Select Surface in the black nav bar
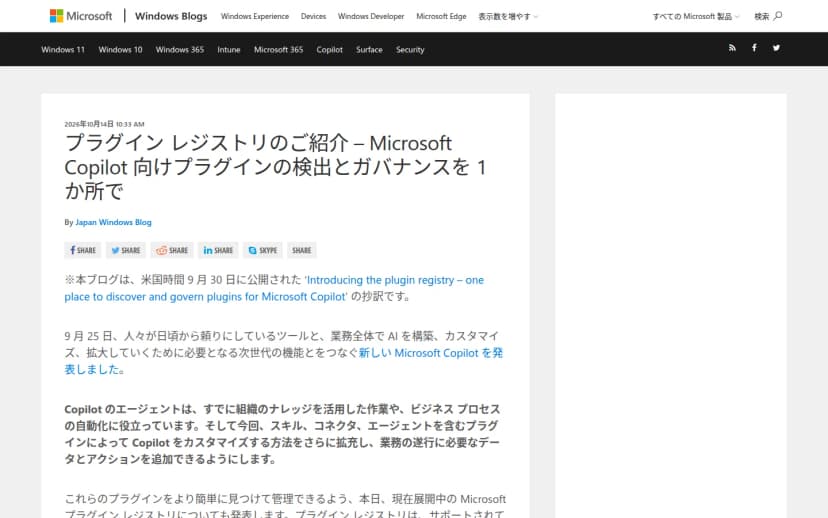The image size is (828, 518). coord(369,50)
